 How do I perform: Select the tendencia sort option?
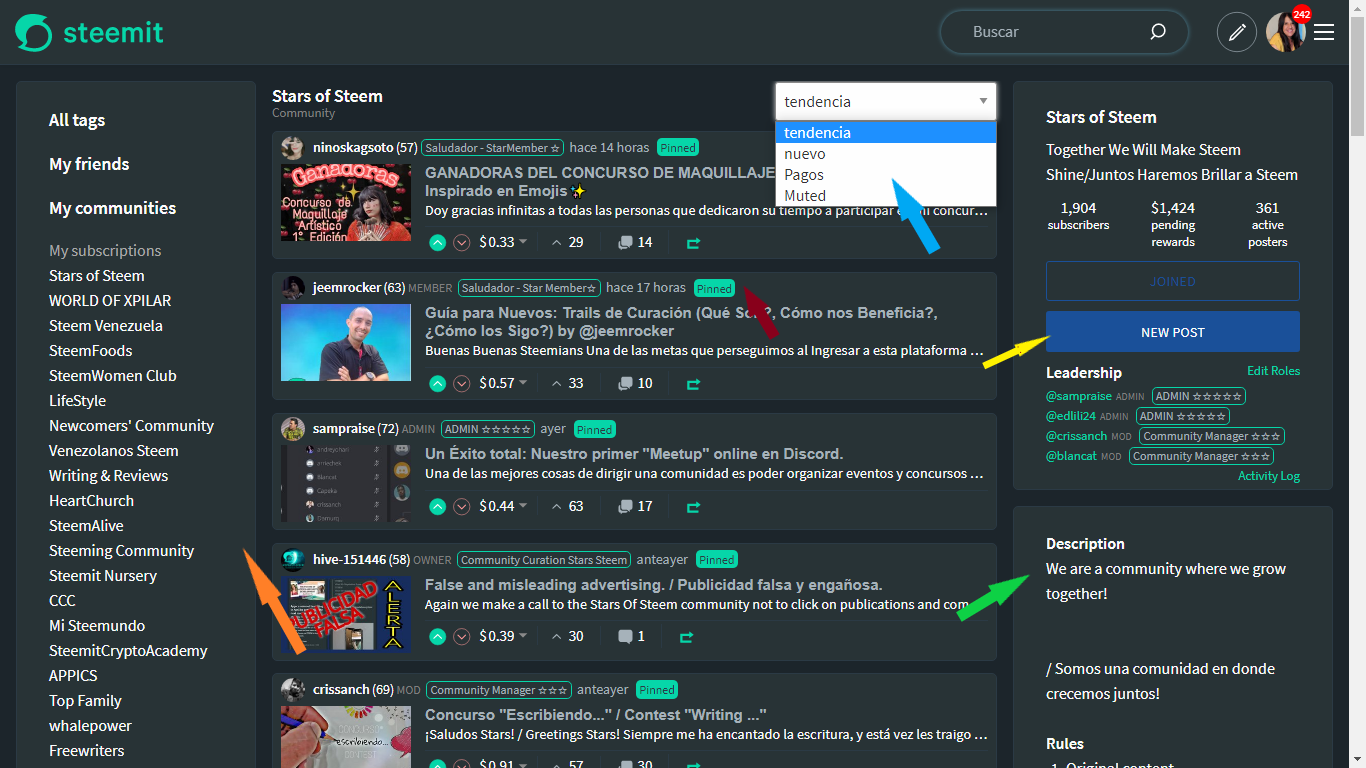[x=886, y=133]
